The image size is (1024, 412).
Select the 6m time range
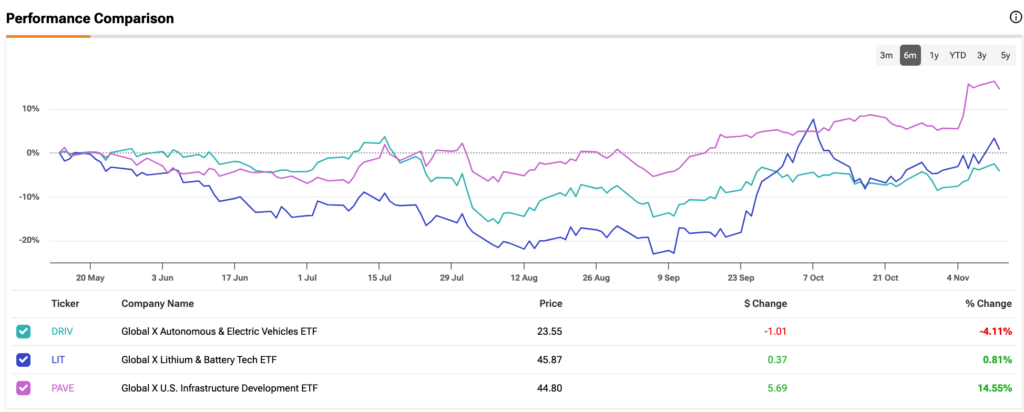coord(910,55)
